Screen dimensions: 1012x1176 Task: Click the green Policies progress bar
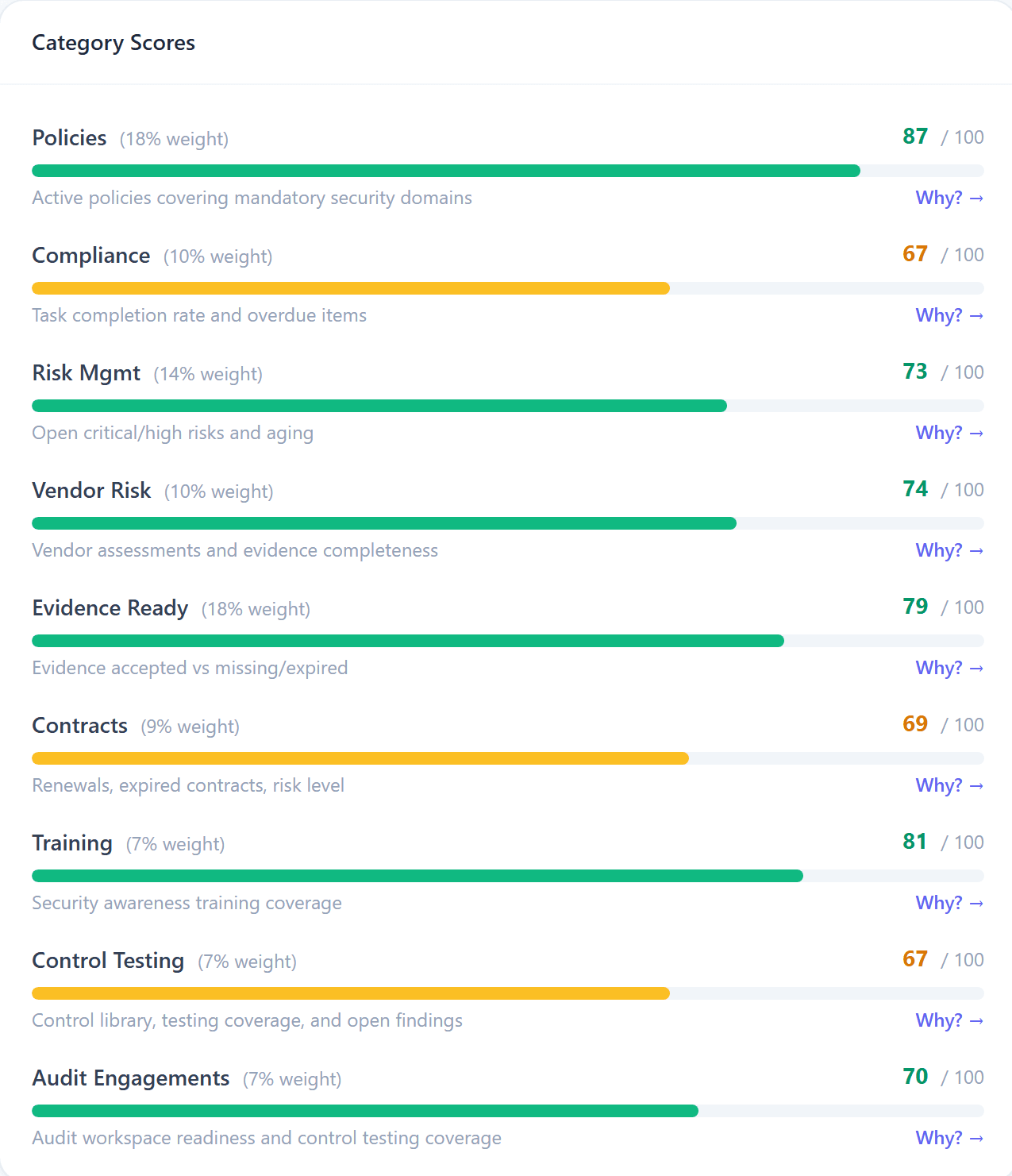[x=446, y=171]
